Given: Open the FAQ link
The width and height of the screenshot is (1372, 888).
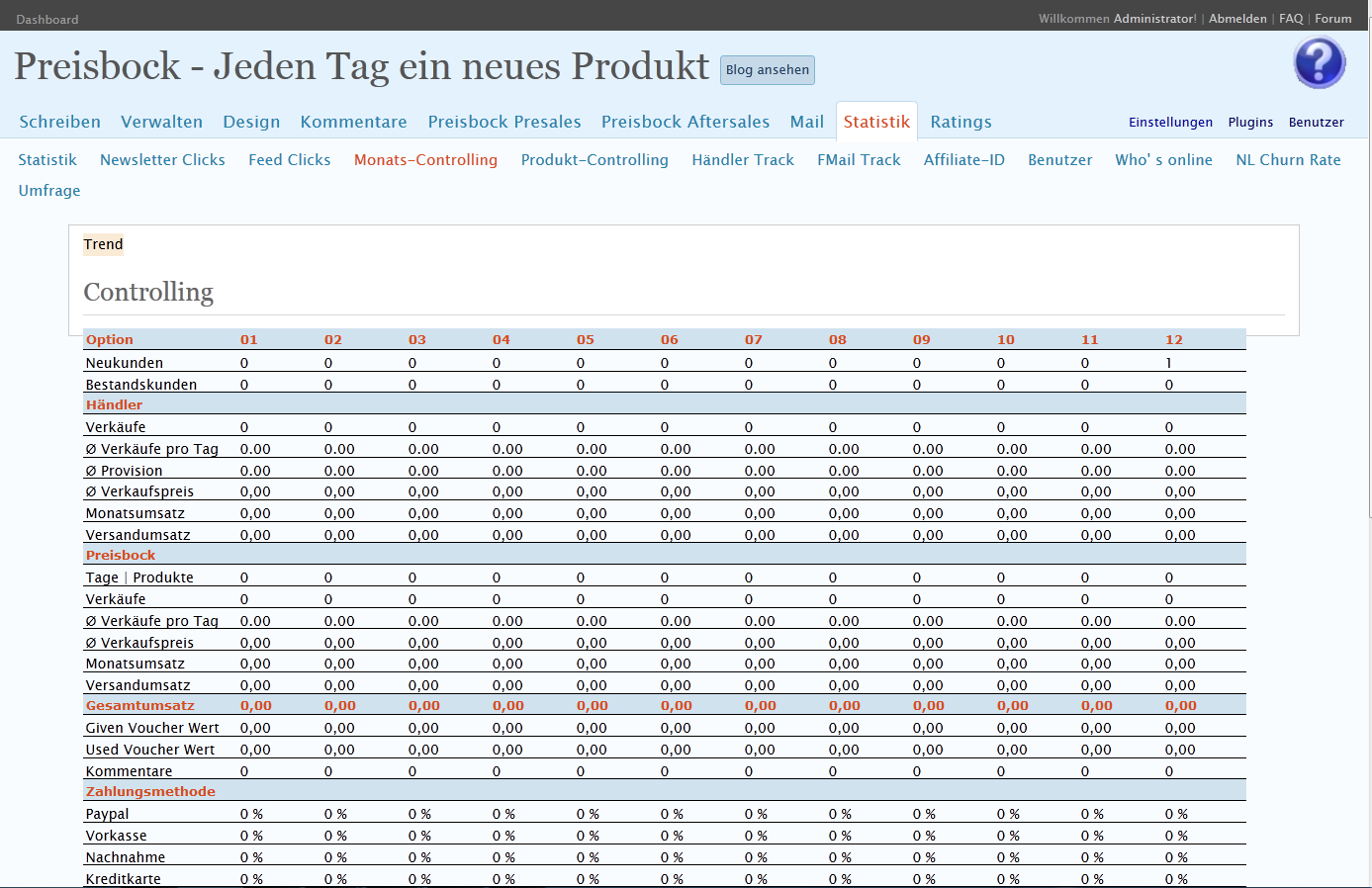Looking at the screenshot, I should coord(1290,19).
